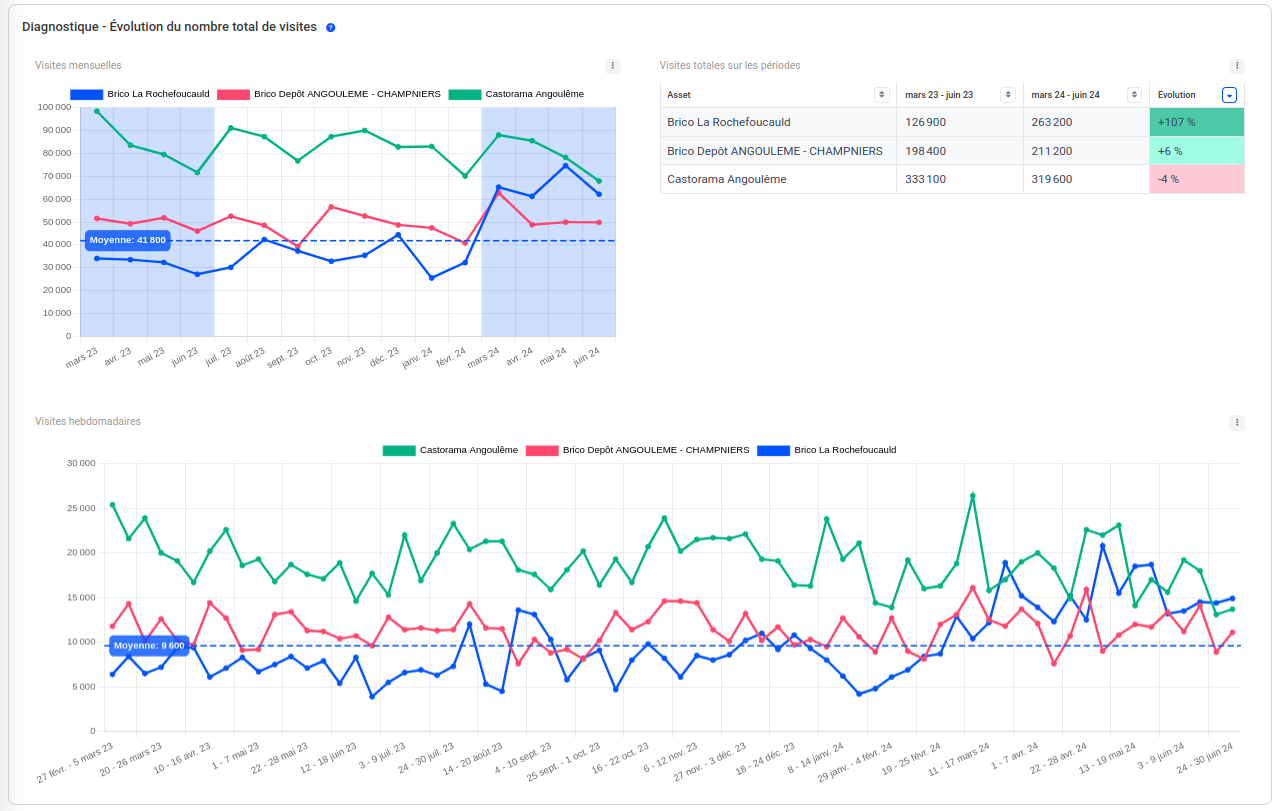Toggle the Evolution column descending sort arrow

[x=1229, y=95]
